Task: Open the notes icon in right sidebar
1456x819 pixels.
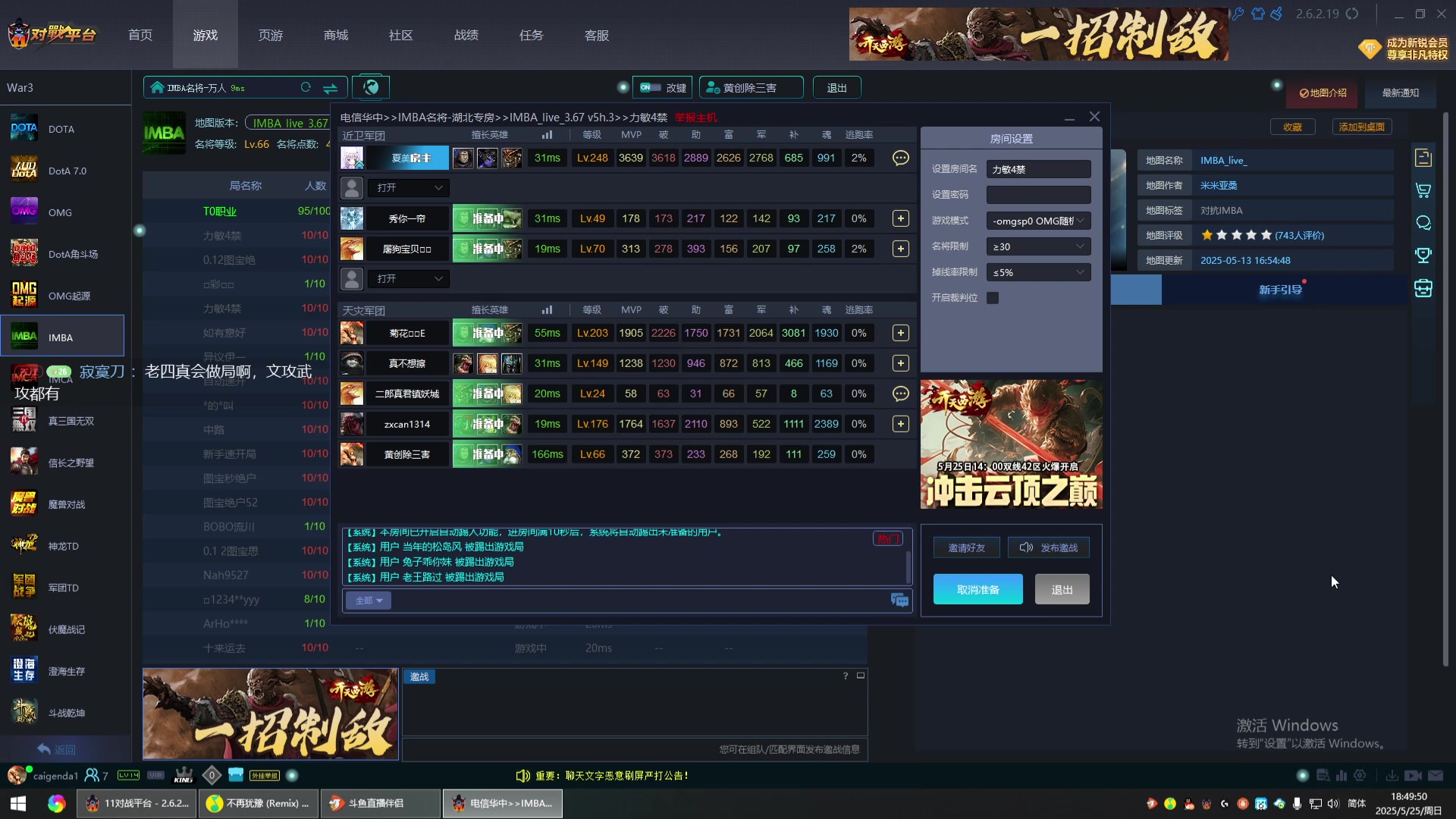Action: [x=1423, y=158]
